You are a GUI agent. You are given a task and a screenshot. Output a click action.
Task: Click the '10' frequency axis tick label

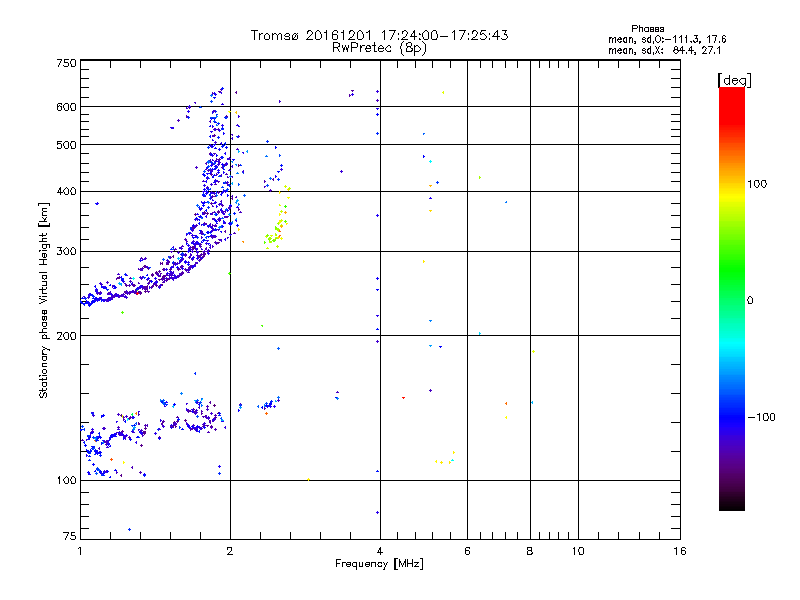(578, 551)
